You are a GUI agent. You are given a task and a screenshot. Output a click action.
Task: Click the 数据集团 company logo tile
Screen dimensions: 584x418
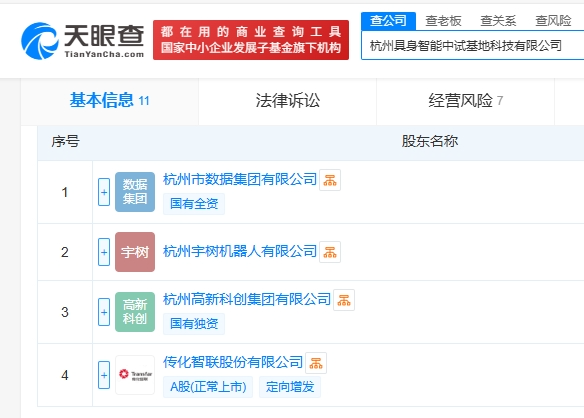point(135,192)
